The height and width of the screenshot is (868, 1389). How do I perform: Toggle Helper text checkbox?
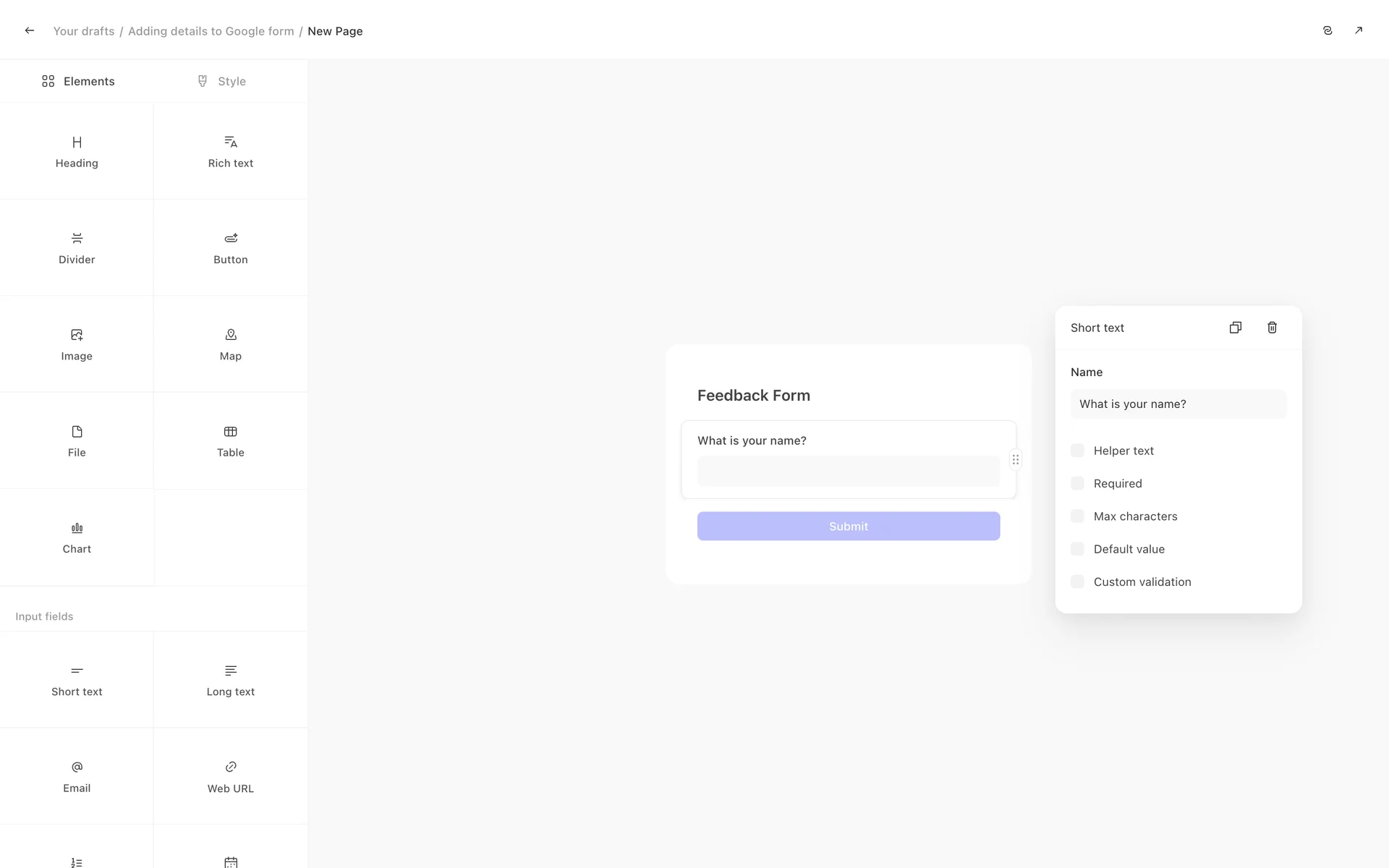1077,451
